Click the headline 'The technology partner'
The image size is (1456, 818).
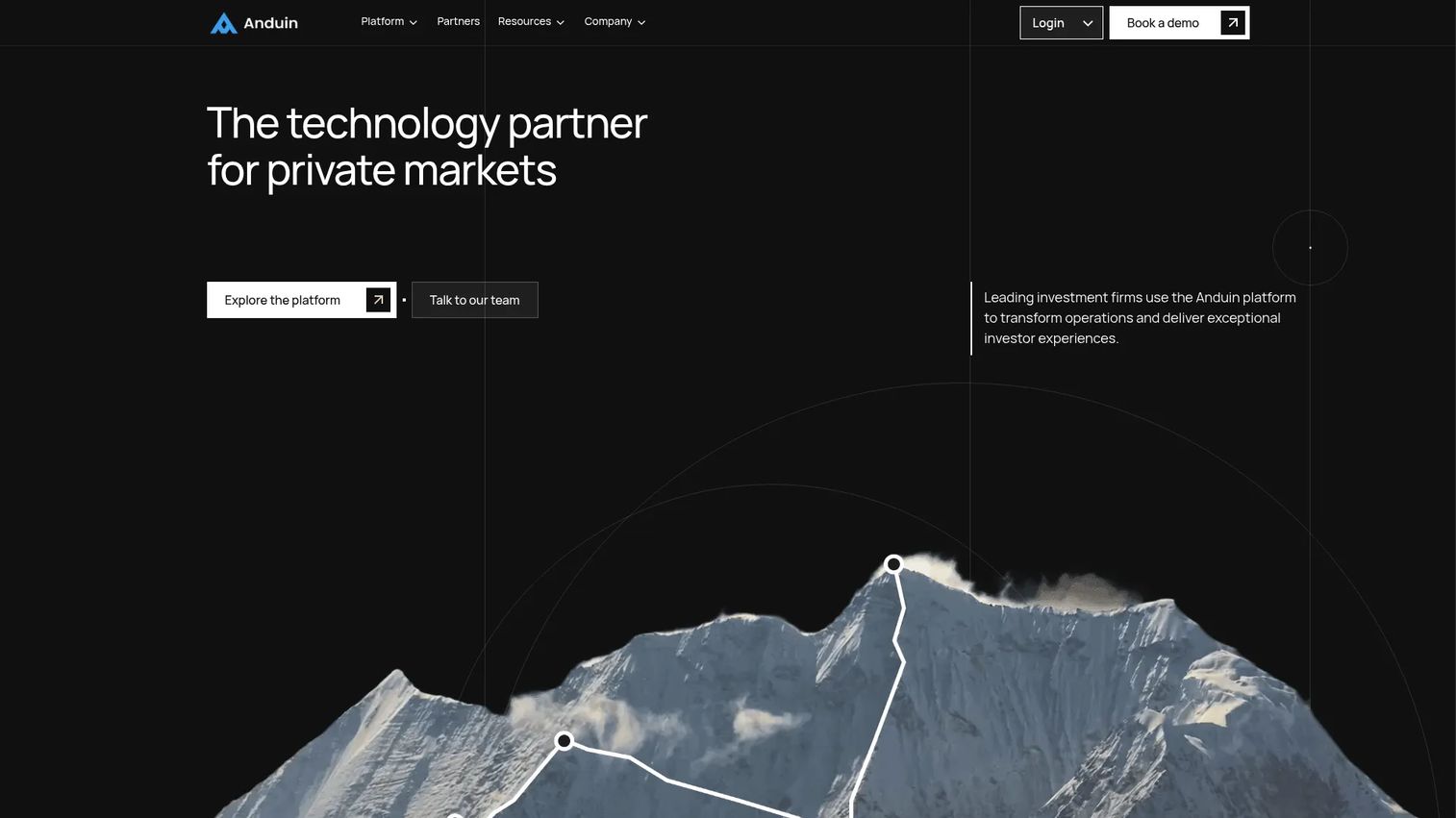point(427,123)
